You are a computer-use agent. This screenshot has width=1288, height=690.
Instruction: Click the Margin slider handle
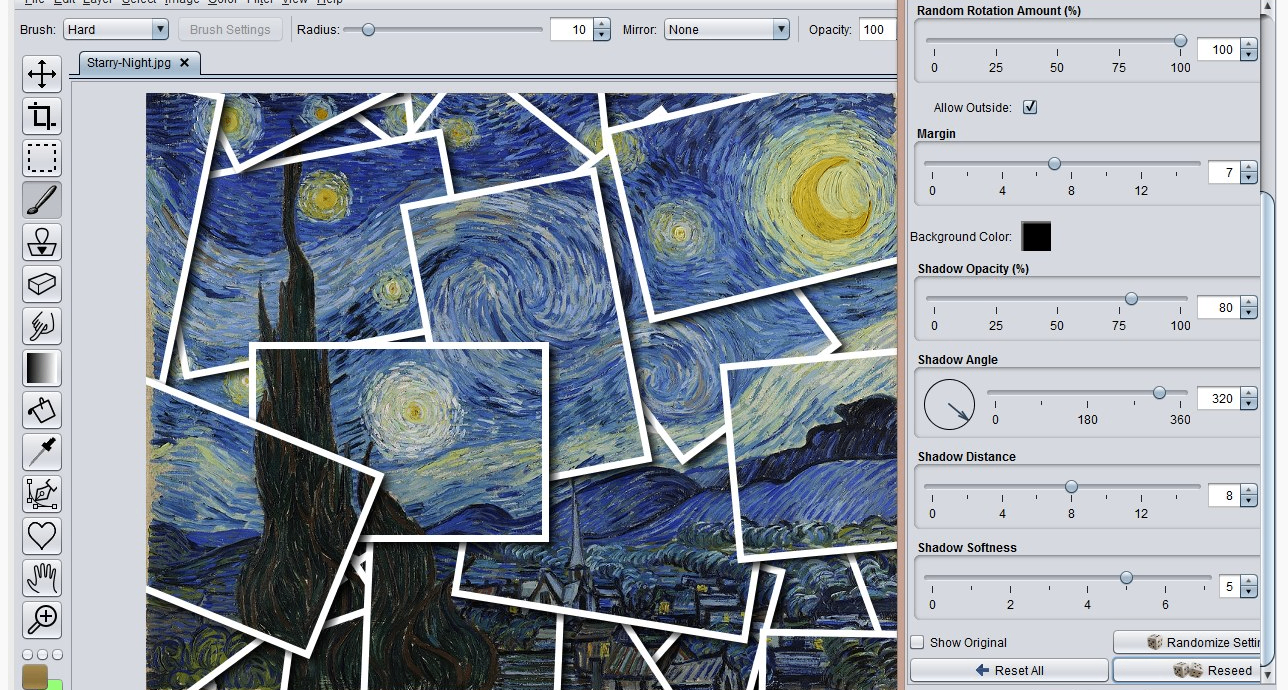click(x=1054, y=164)
